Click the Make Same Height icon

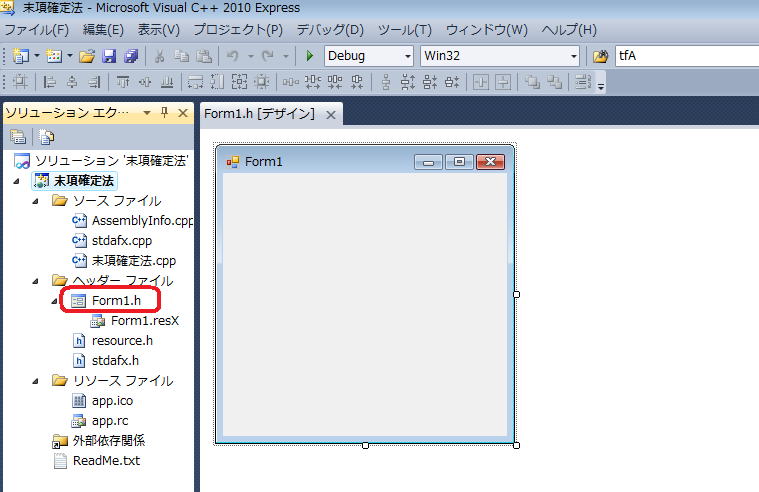click(x=217, y=82)
